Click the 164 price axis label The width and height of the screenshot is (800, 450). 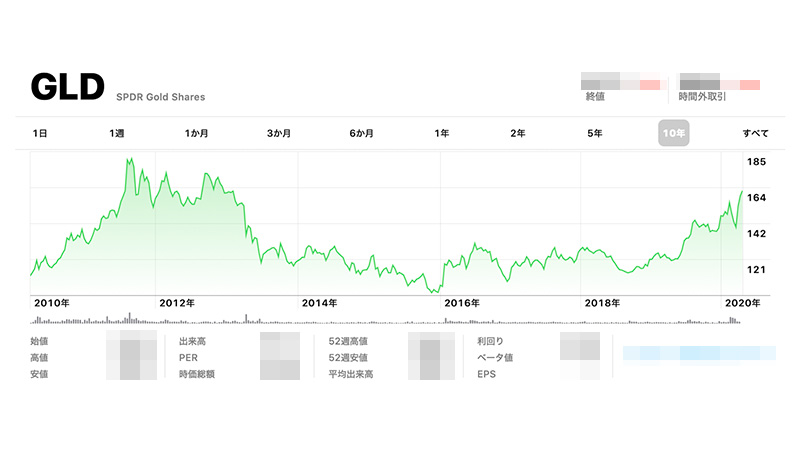coord(756,197)
